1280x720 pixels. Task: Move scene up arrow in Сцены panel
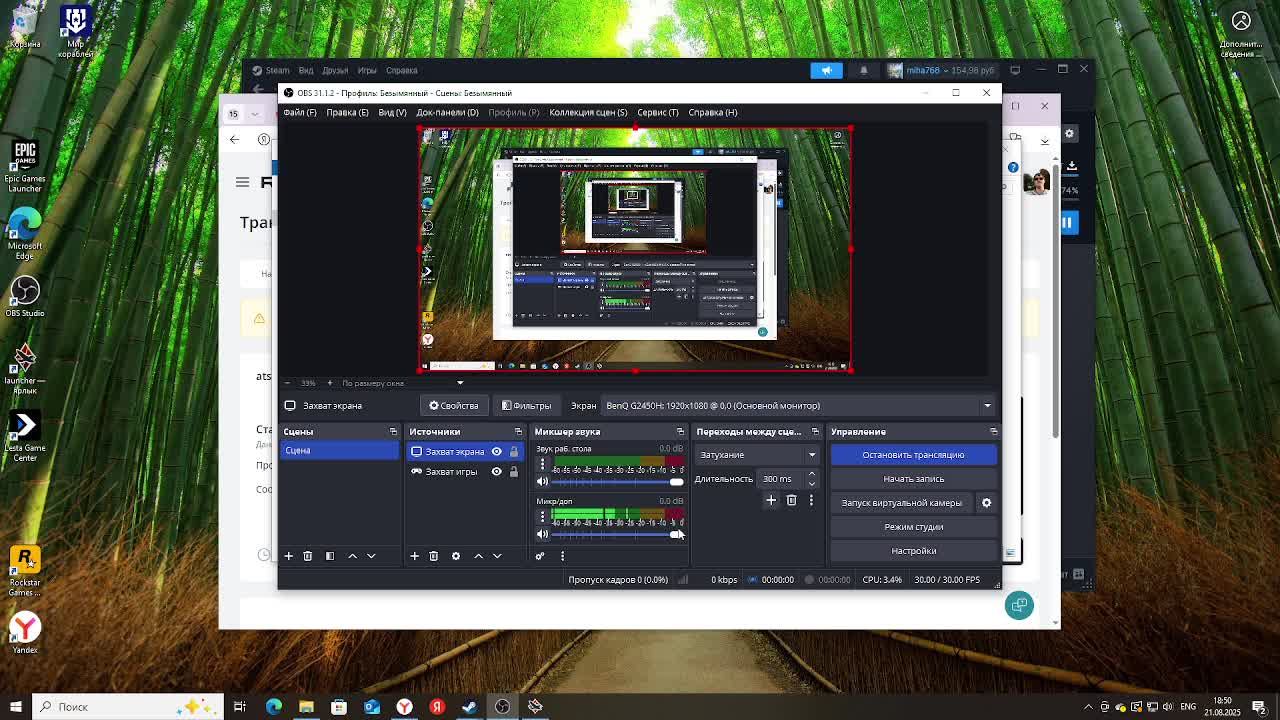(352, 556)
